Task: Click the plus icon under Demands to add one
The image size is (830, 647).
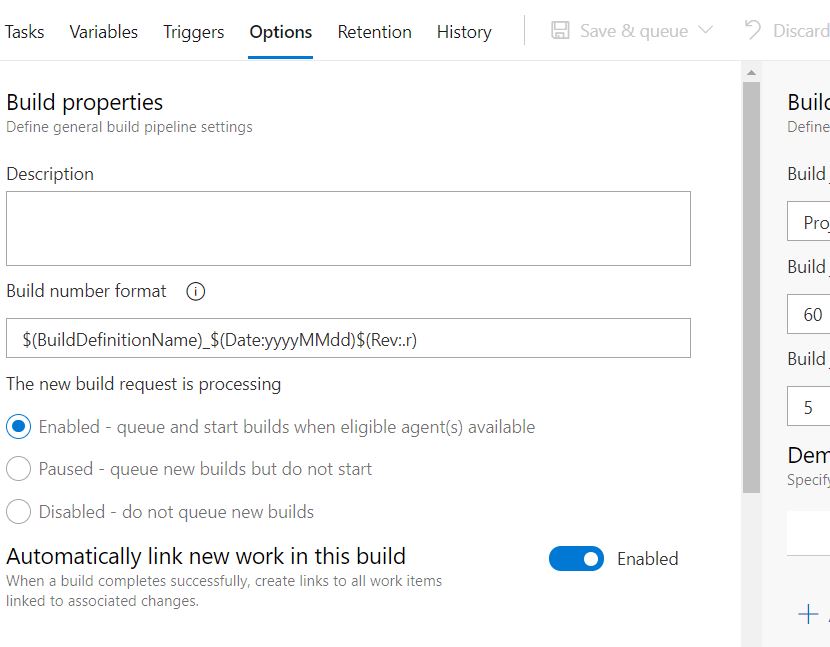Action: tap(805, 614)
